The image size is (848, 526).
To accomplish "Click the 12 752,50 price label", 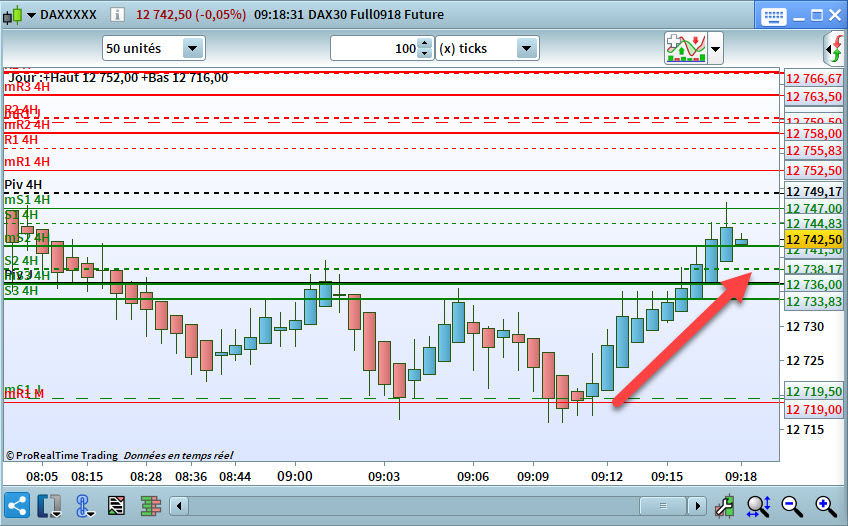I will click(x=813, y=171).
